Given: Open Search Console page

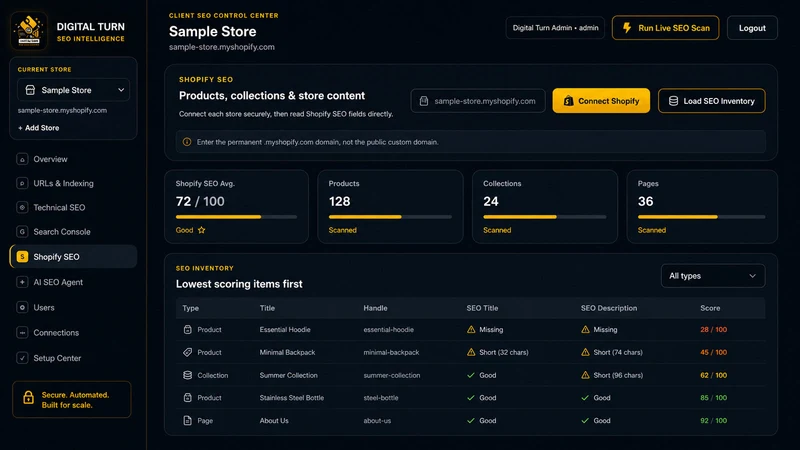Looking at the screenshot, I should point(73,232).
